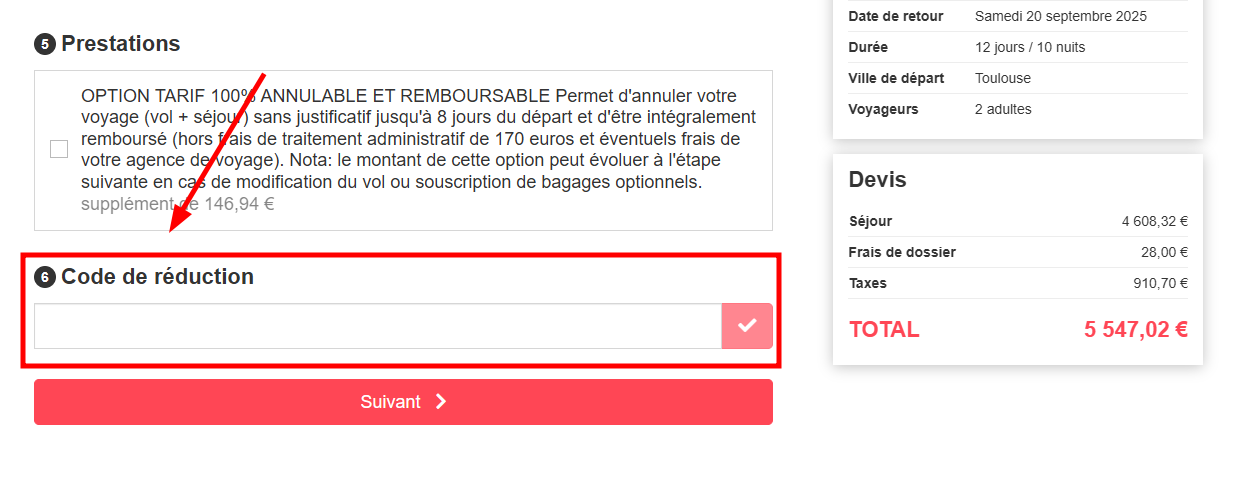
Task: Click the departure city Toulouse
Action: click(x=1002, y=78)
